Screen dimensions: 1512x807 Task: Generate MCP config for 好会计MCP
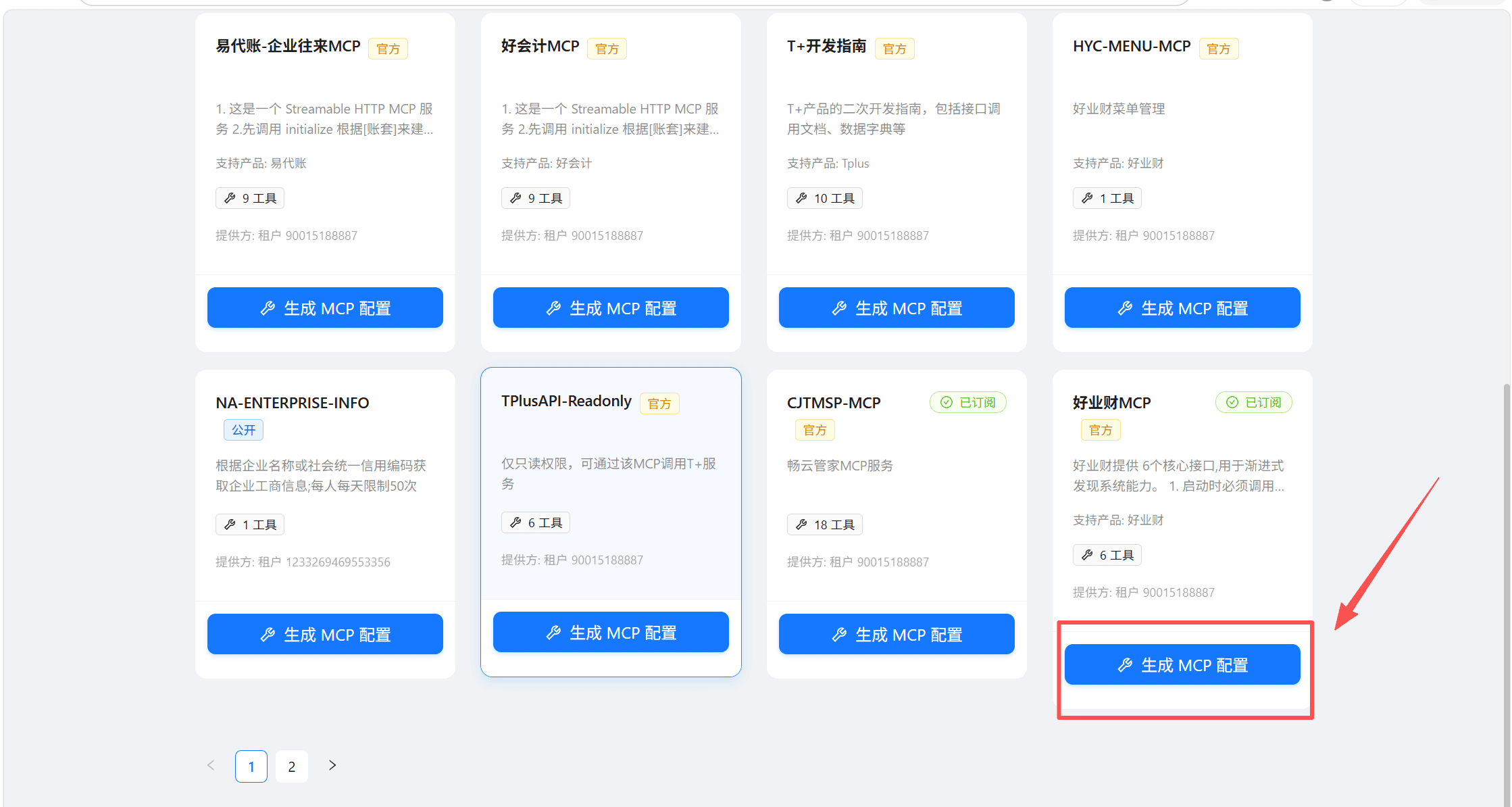(x=611, y=308)
